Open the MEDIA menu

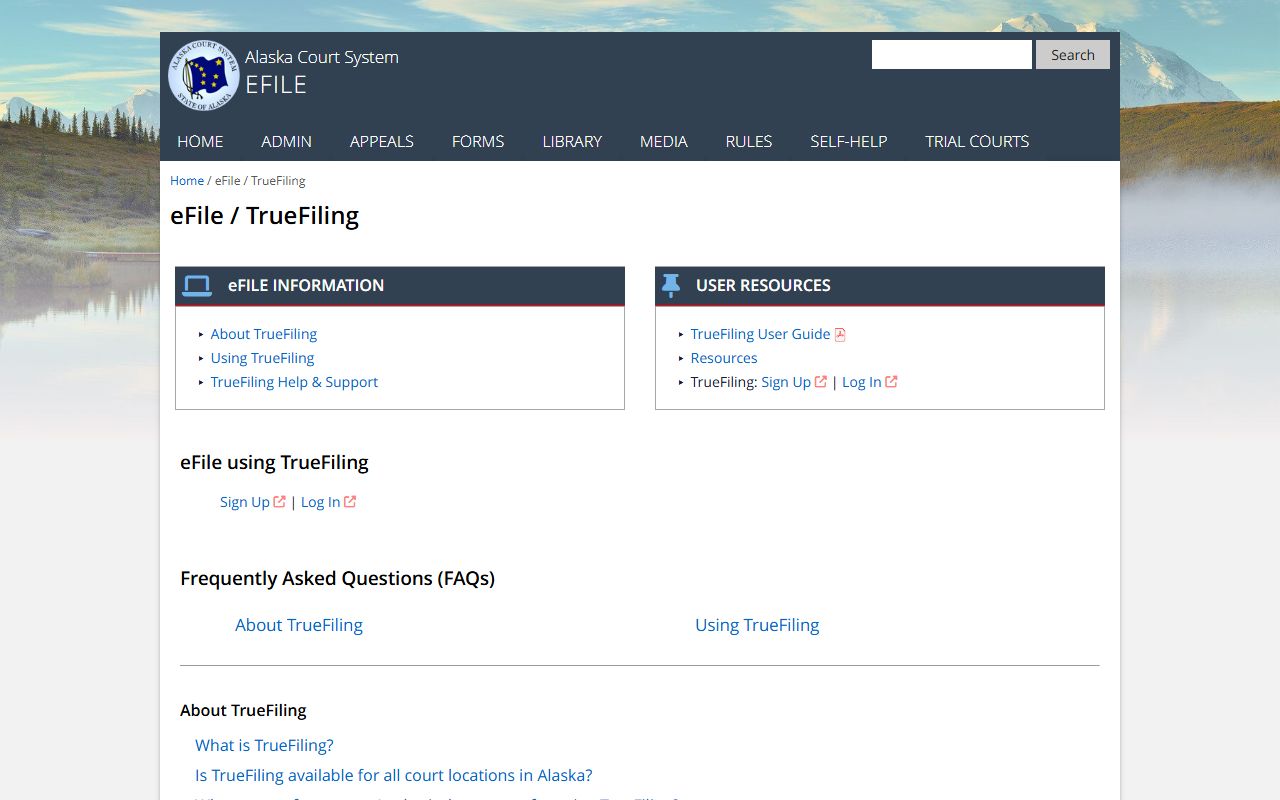[664, 141]
